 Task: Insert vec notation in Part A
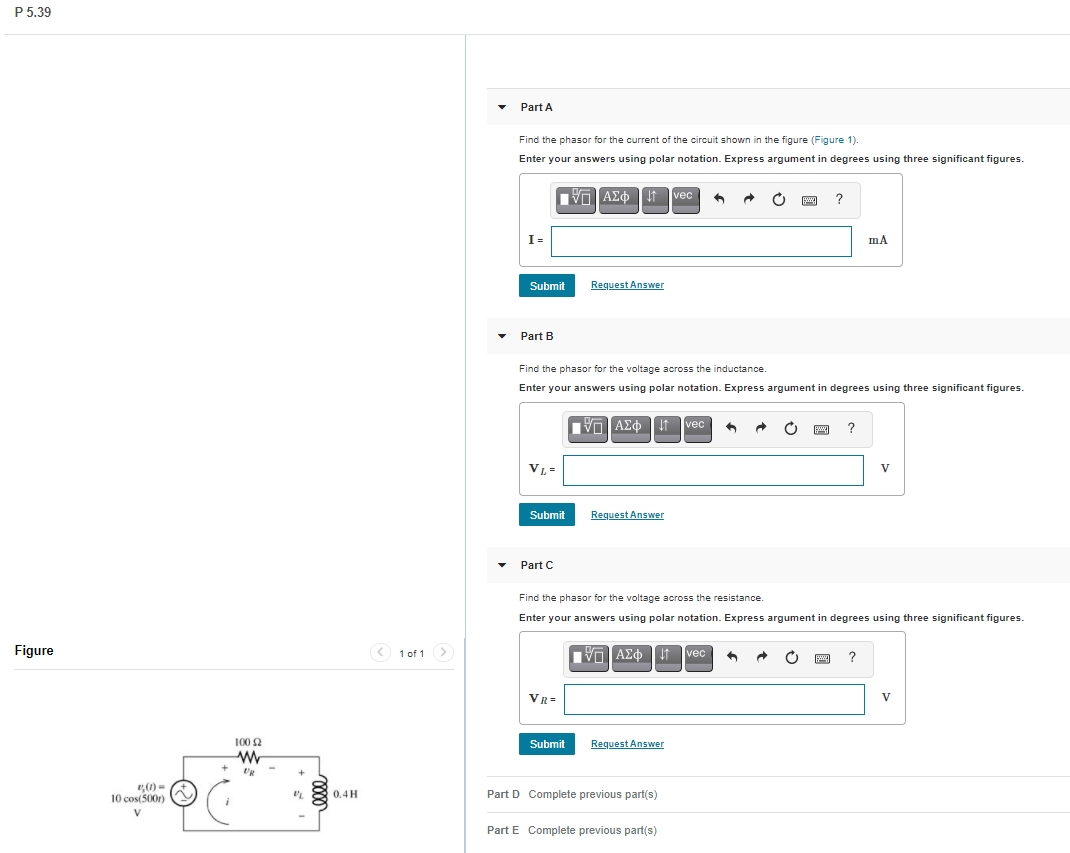[686, 199]
